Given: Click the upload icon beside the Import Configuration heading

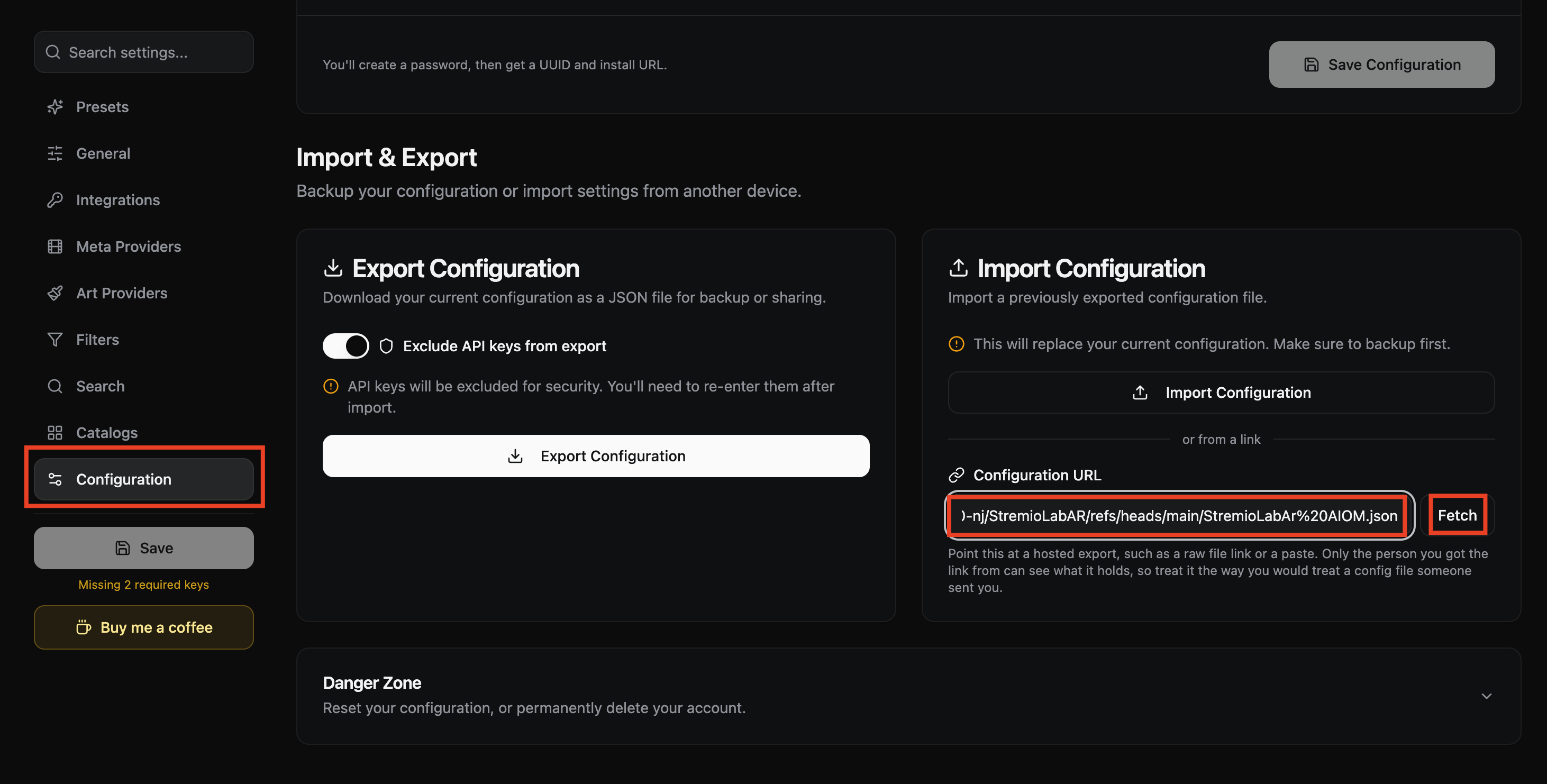Looking at the screenshot, I should click(958, 268).
